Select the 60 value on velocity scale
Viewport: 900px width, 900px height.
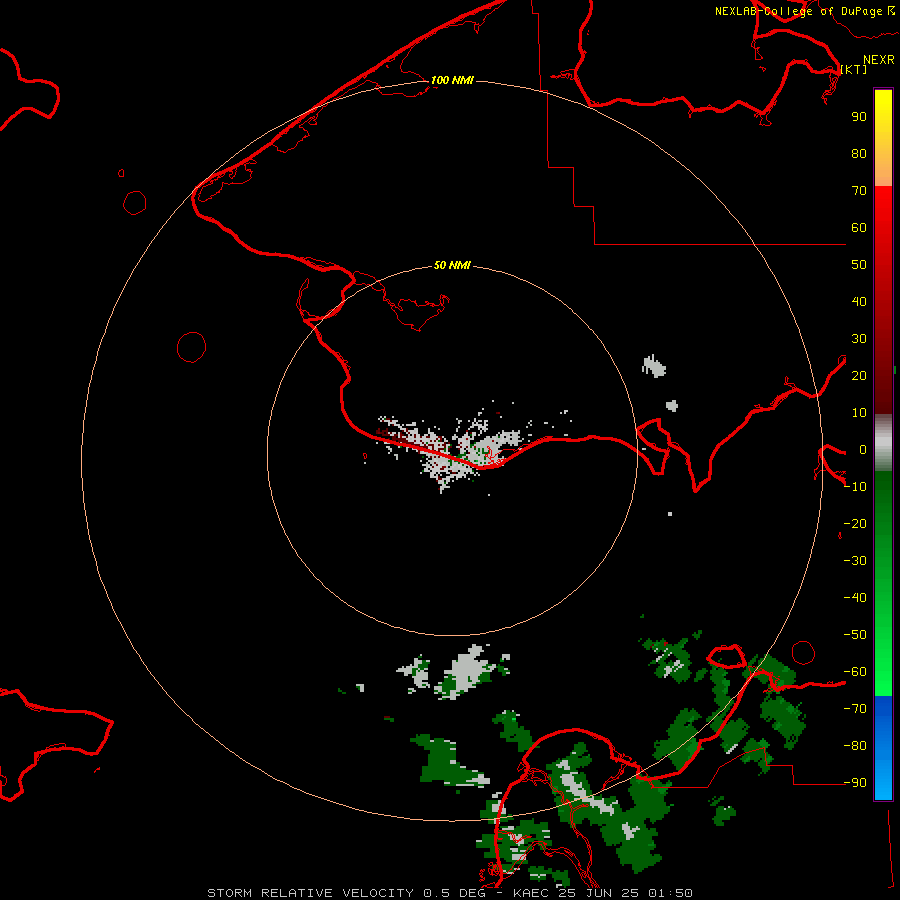pyautogui.click(x=859, y=228)
